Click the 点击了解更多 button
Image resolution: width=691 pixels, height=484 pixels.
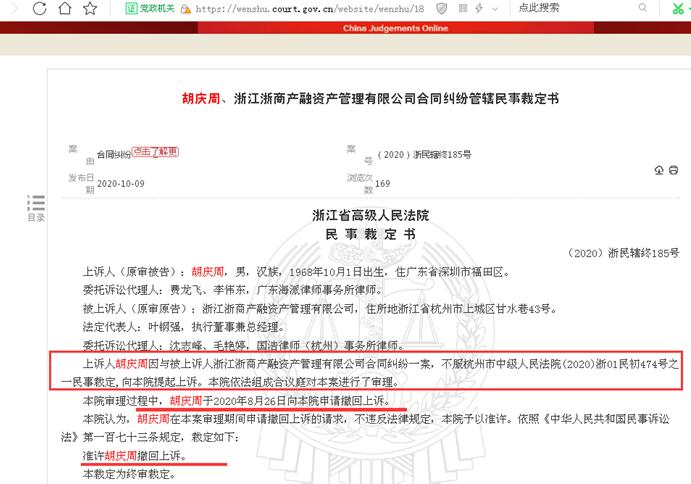155,152
